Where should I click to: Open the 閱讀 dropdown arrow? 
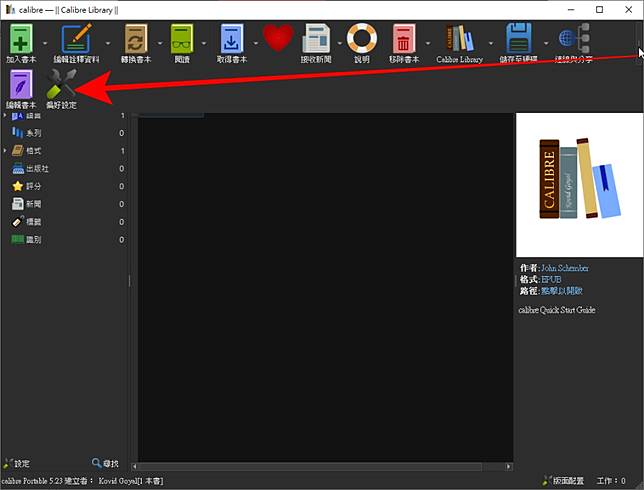point(204,43)
